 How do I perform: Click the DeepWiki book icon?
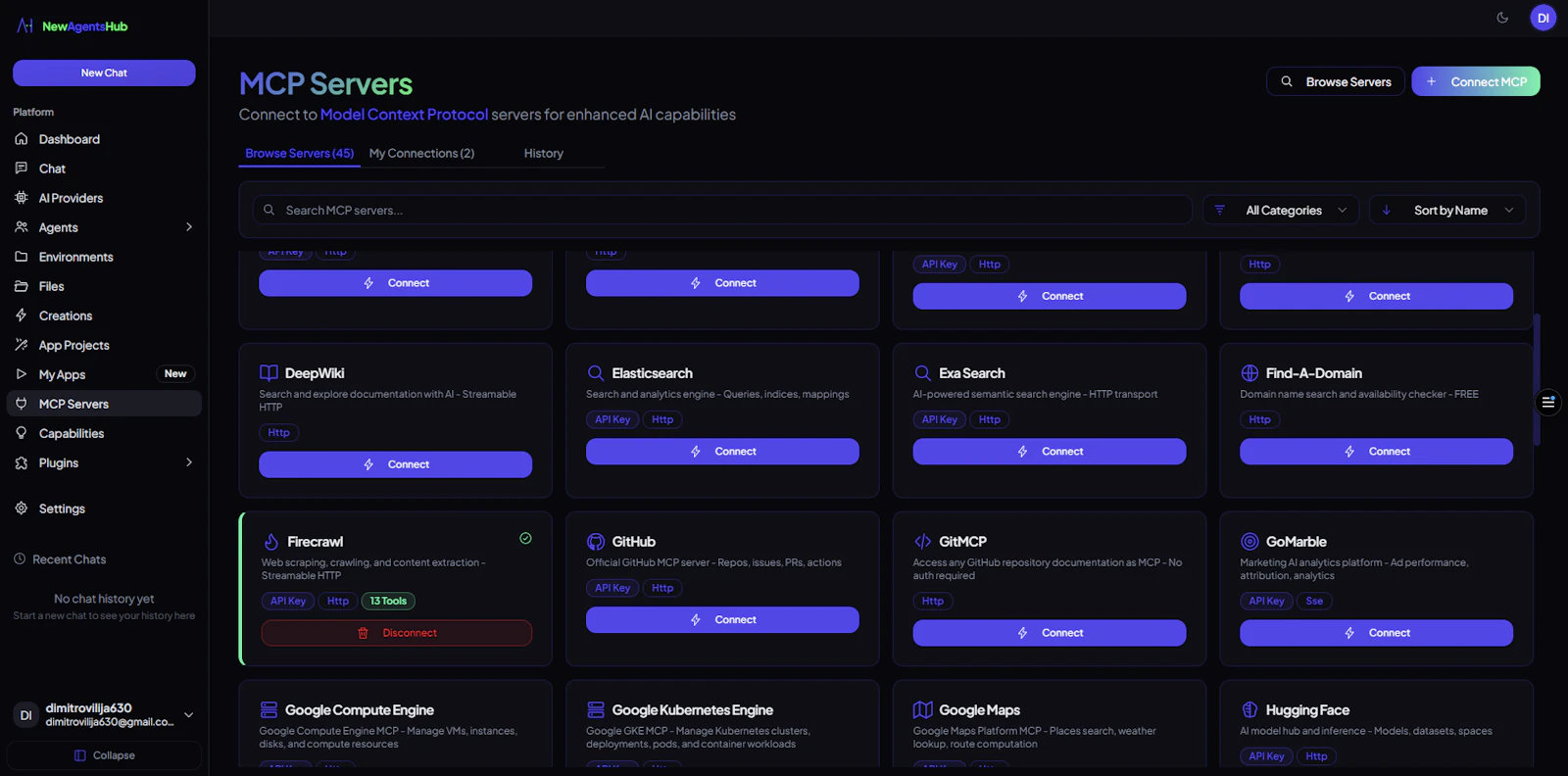(x=269, y=373)
